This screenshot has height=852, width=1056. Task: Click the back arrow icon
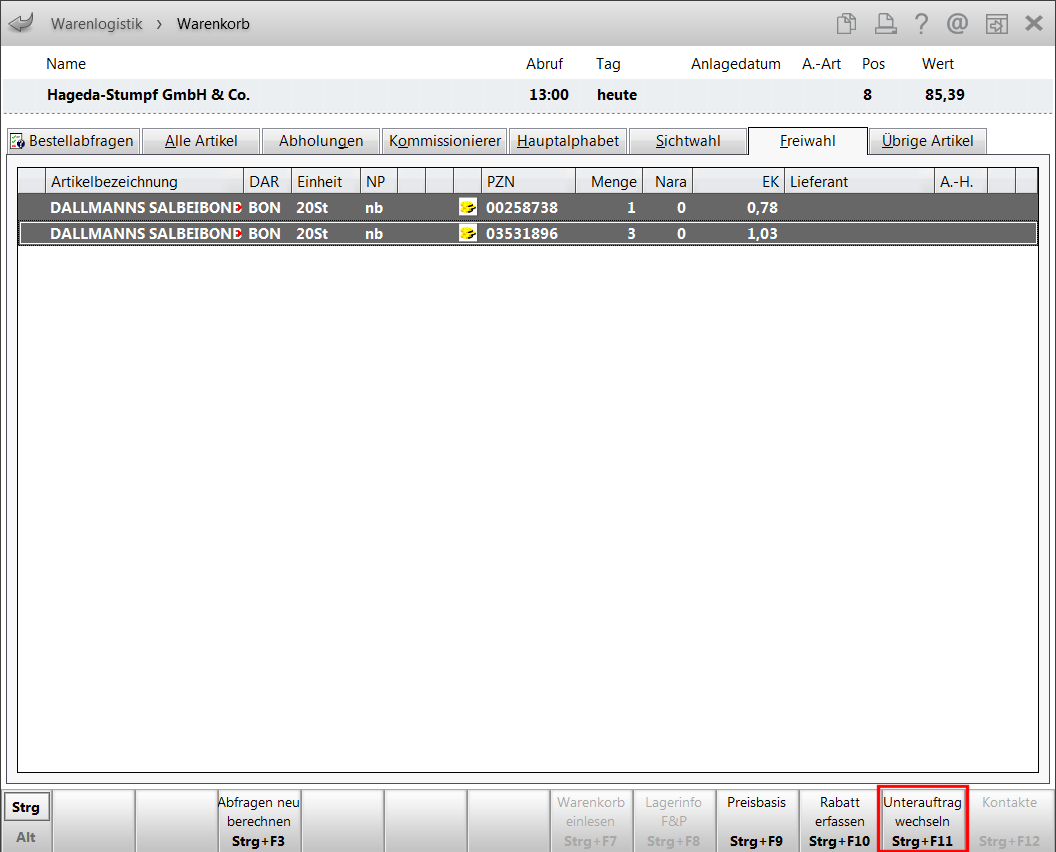pos(22,23)
